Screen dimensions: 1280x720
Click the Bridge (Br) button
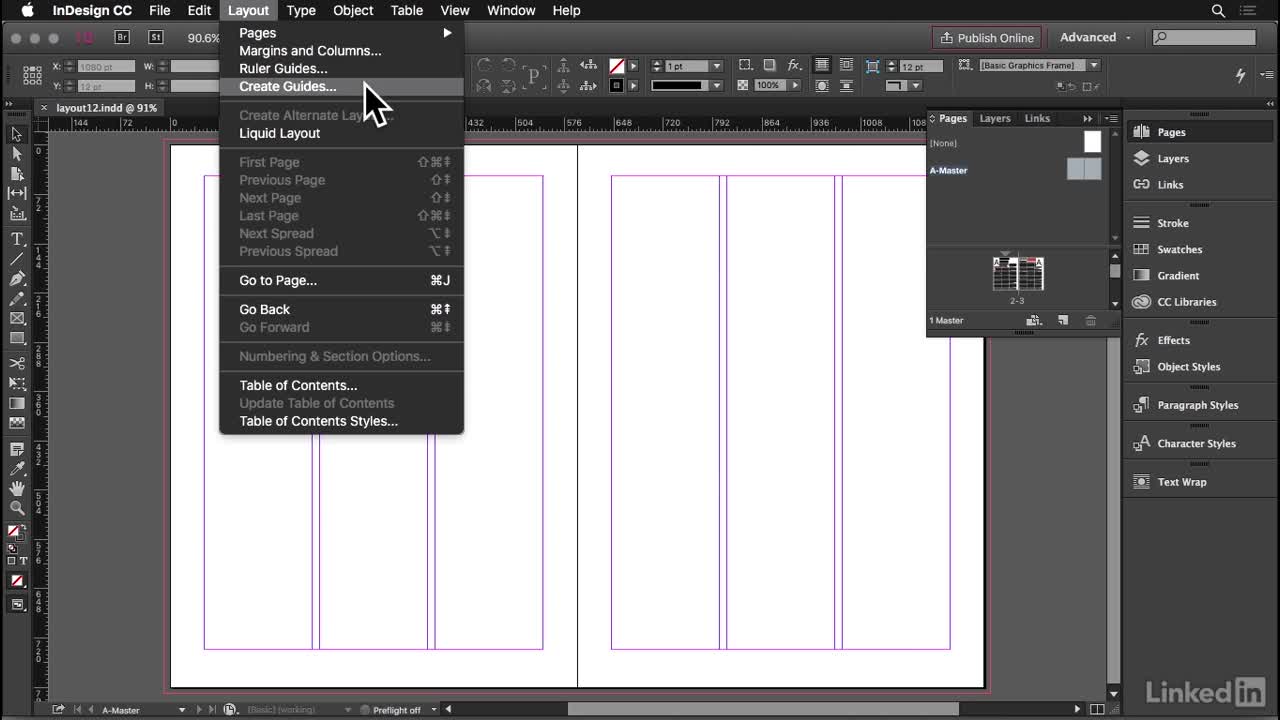(x=122, y=37)
